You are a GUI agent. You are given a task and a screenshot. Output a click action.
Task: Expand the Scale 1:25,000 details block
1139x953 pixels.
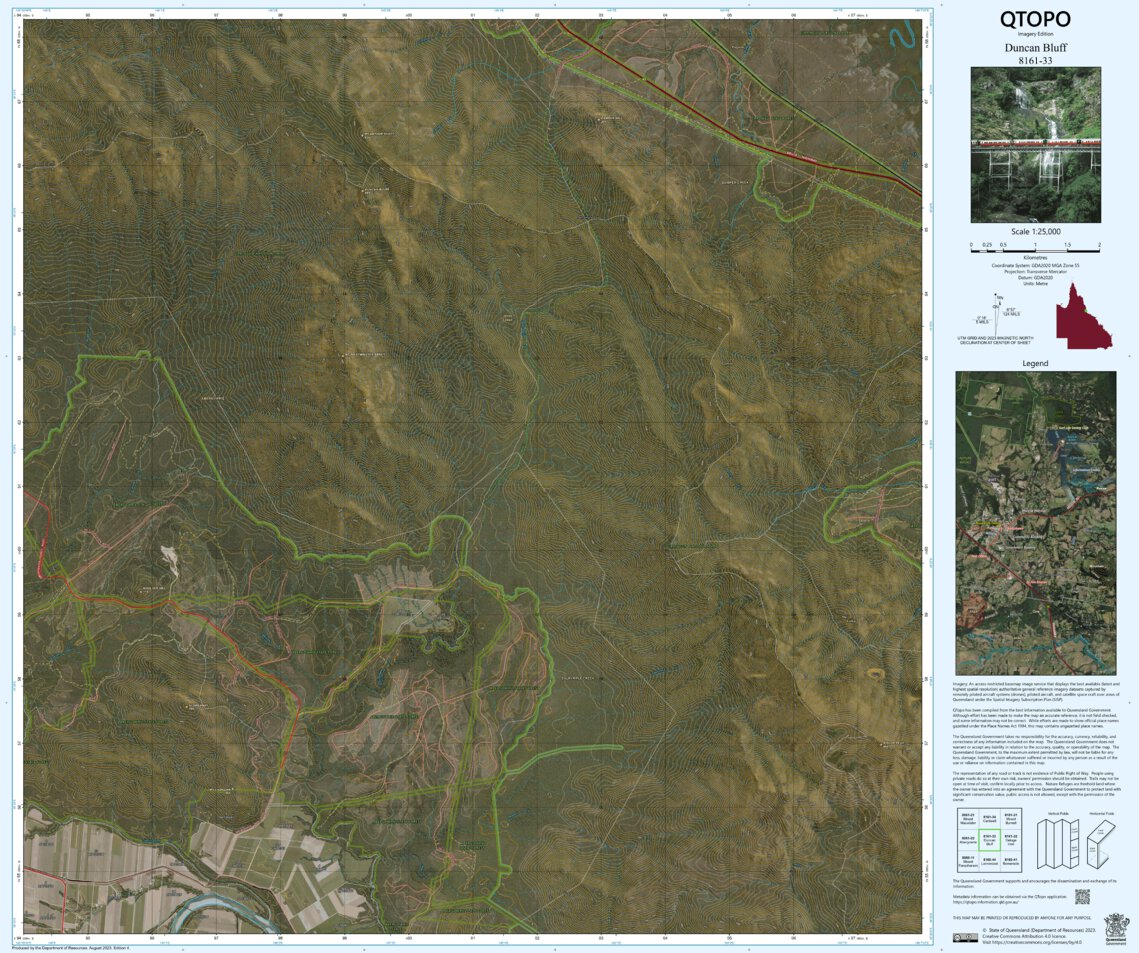tap(1036, 231)
